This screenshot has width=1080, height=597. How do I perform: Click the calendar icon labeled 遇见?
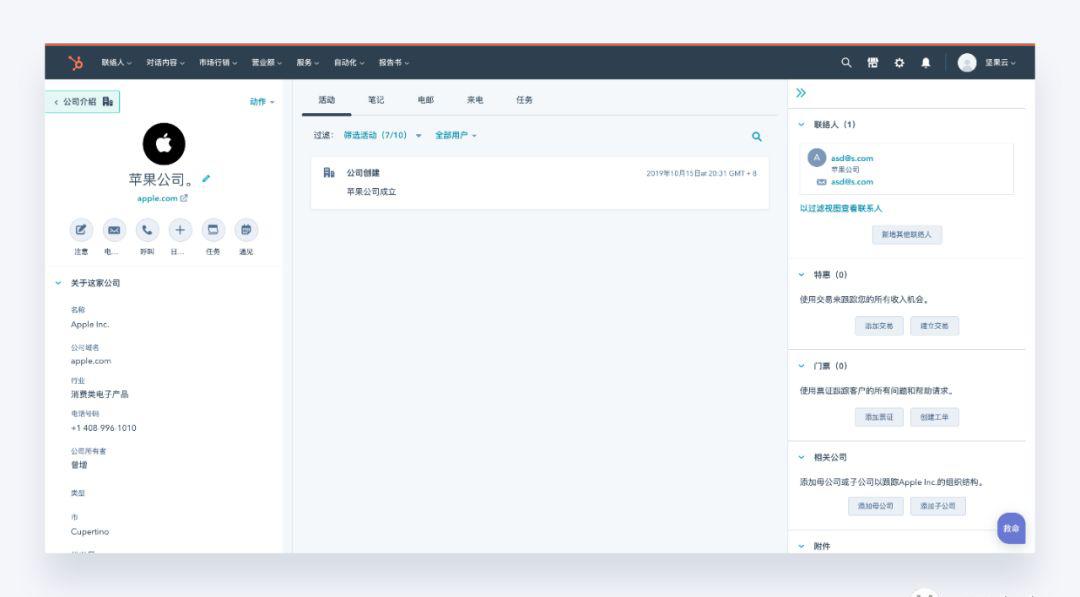click(x=246, y=230)
